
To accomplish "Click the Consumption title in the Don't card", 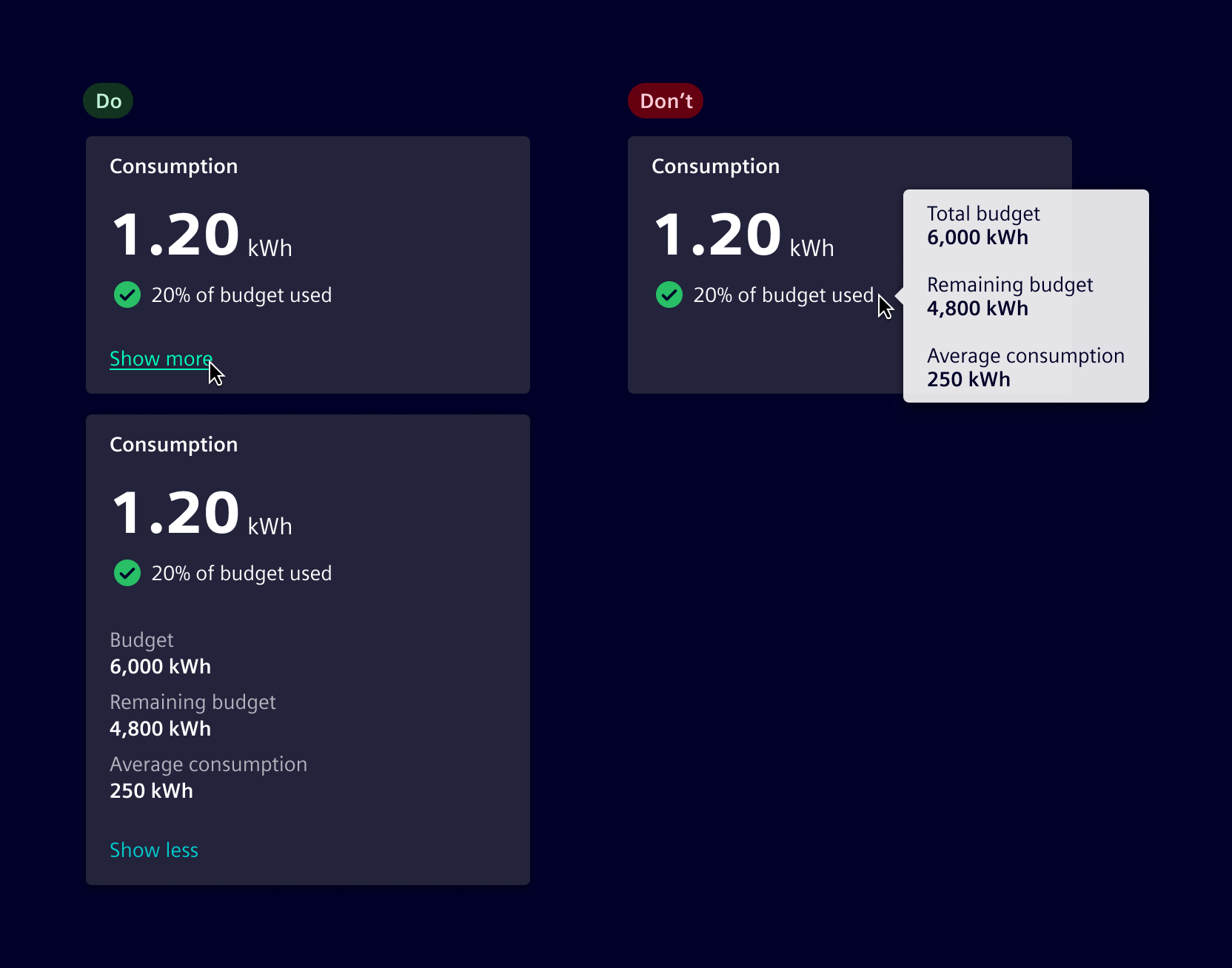I will (715, 167).
